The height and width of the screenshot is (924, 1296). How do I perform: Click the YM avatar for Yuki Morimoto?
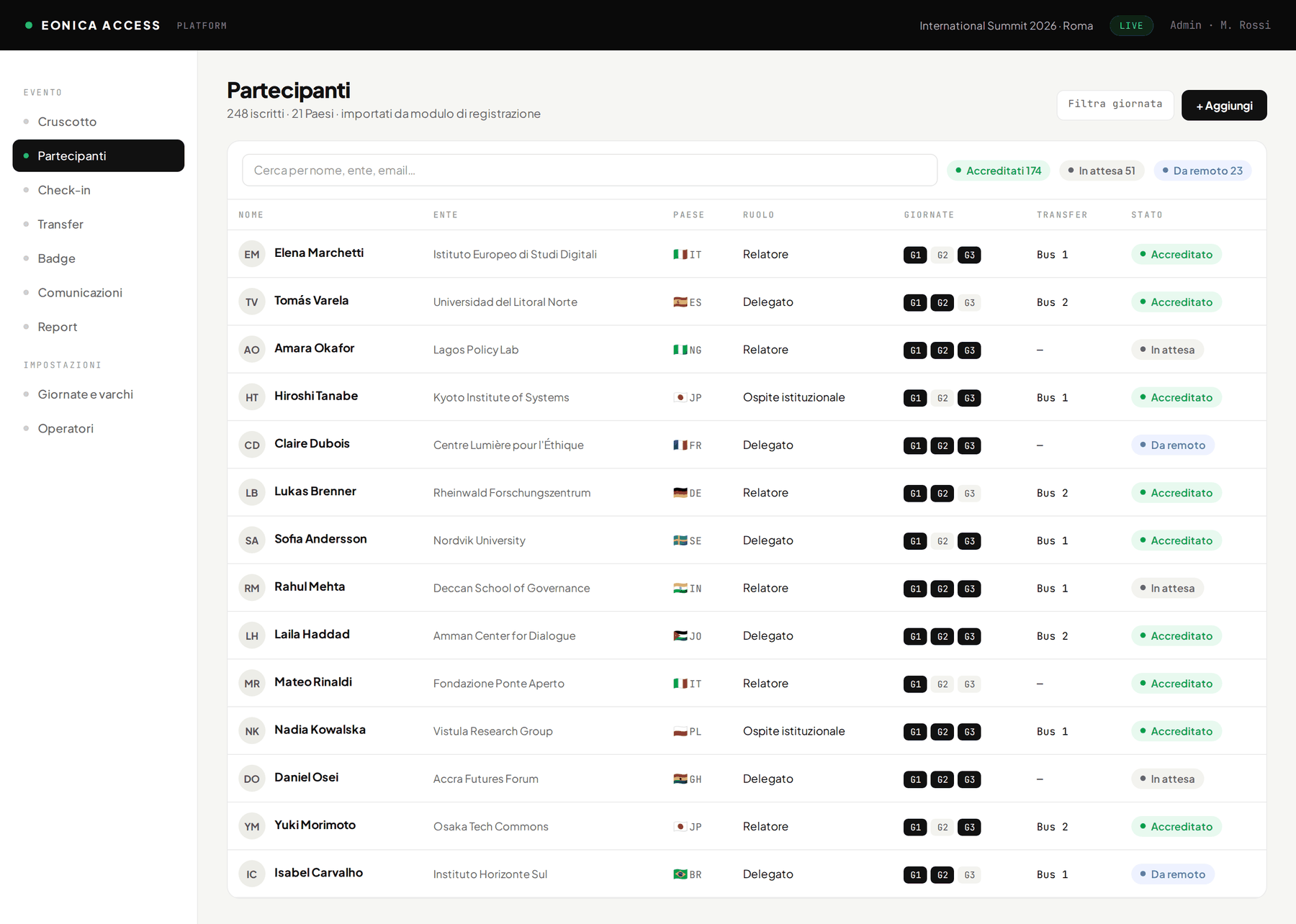[x=251, y=826]
